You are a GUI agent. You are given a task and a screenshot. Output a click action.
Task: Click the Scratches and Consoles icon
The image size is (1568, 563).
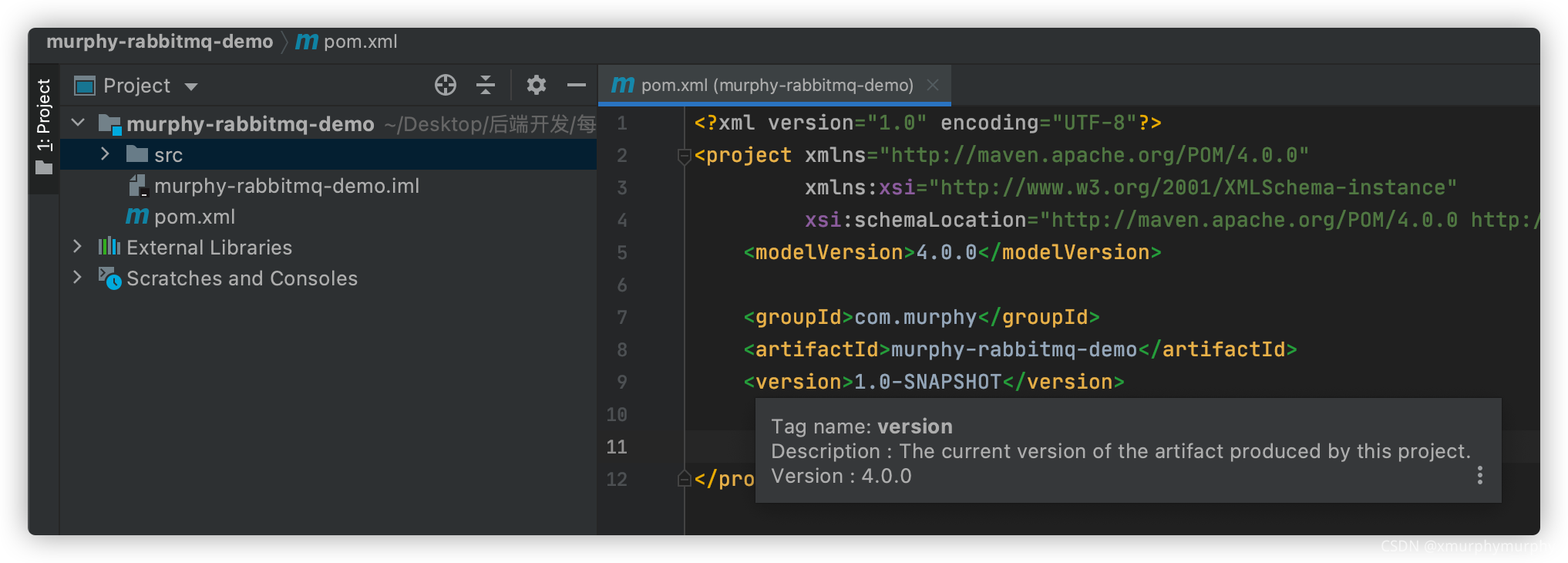pos(109,278)
